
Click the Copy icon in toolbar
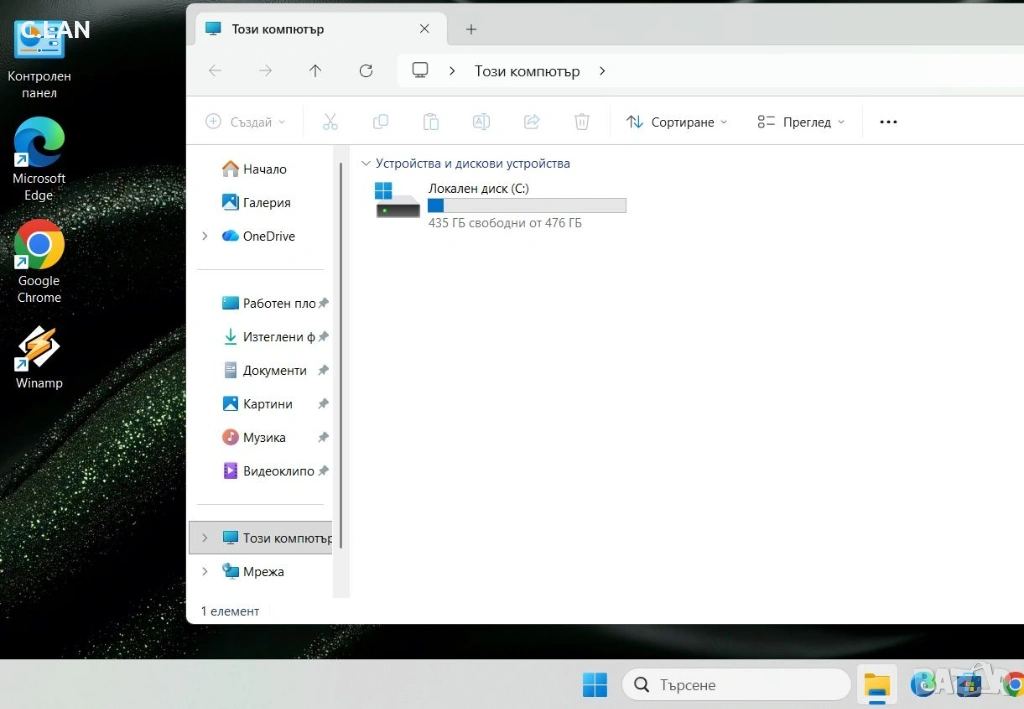(380, 122)
